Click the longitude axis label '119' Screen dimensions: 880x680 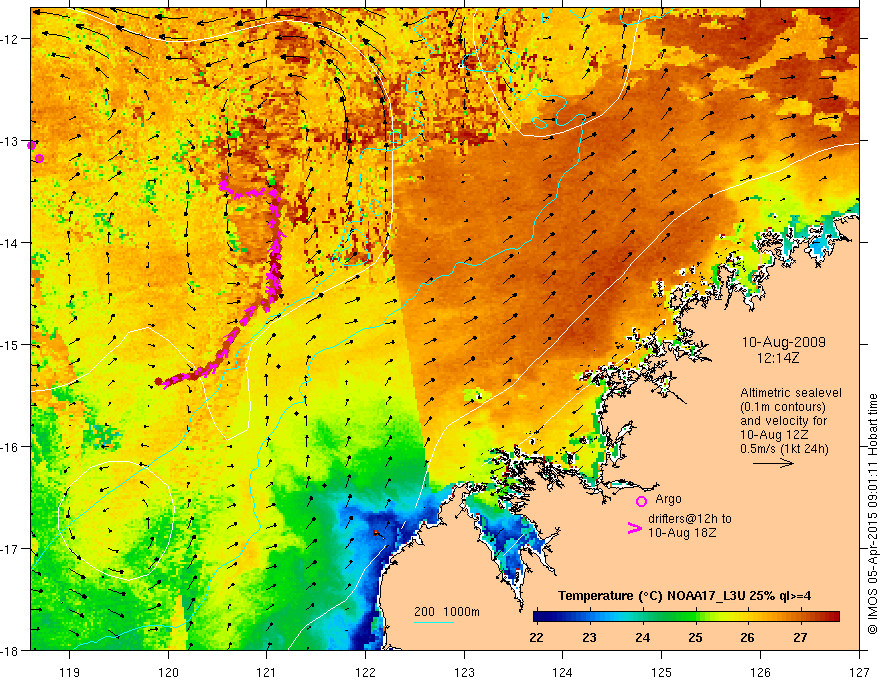[70, 672]
